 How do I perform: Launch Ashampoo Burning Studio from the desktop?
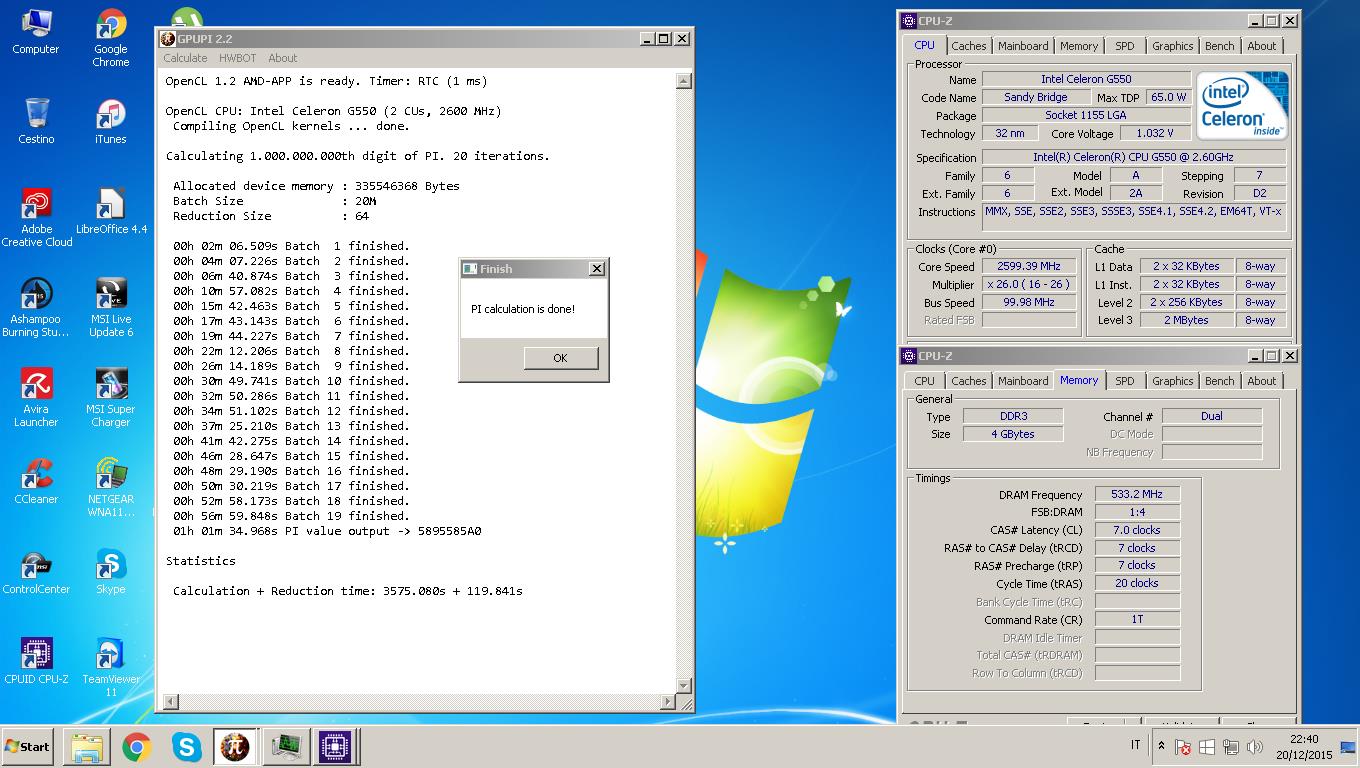pyautogui.click(x=36, y=308)
